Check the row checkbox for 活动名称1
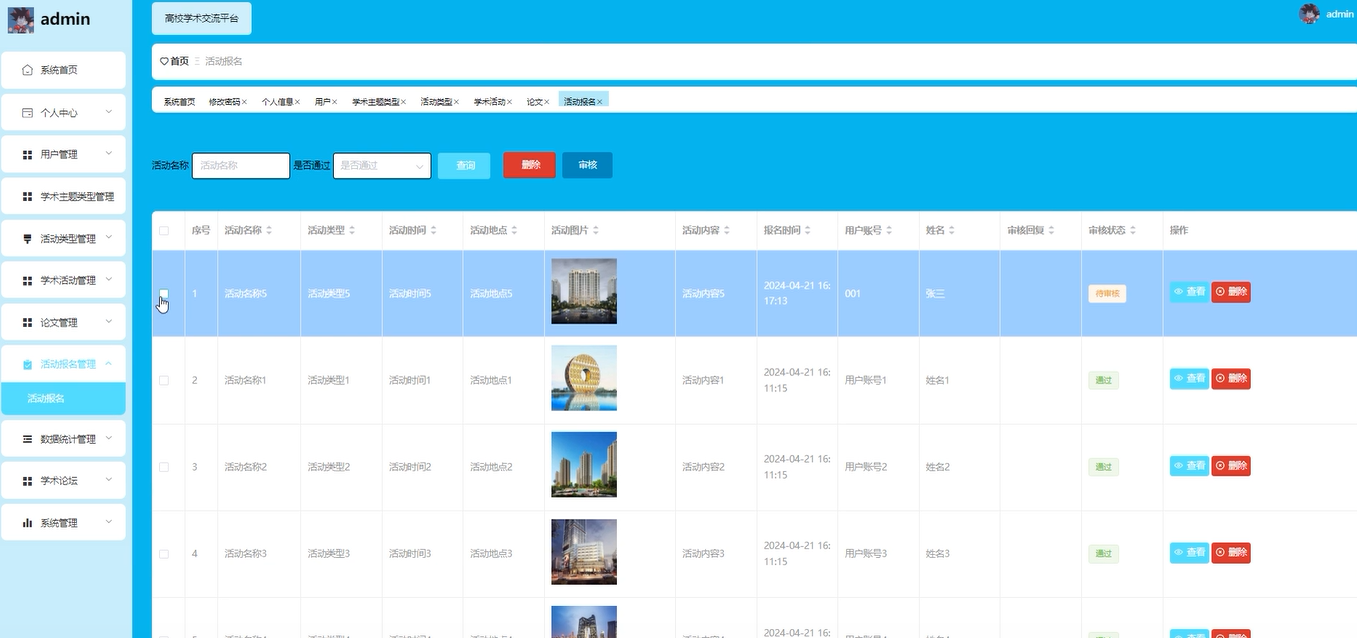 pyautogui.click(x=164, y=381)
